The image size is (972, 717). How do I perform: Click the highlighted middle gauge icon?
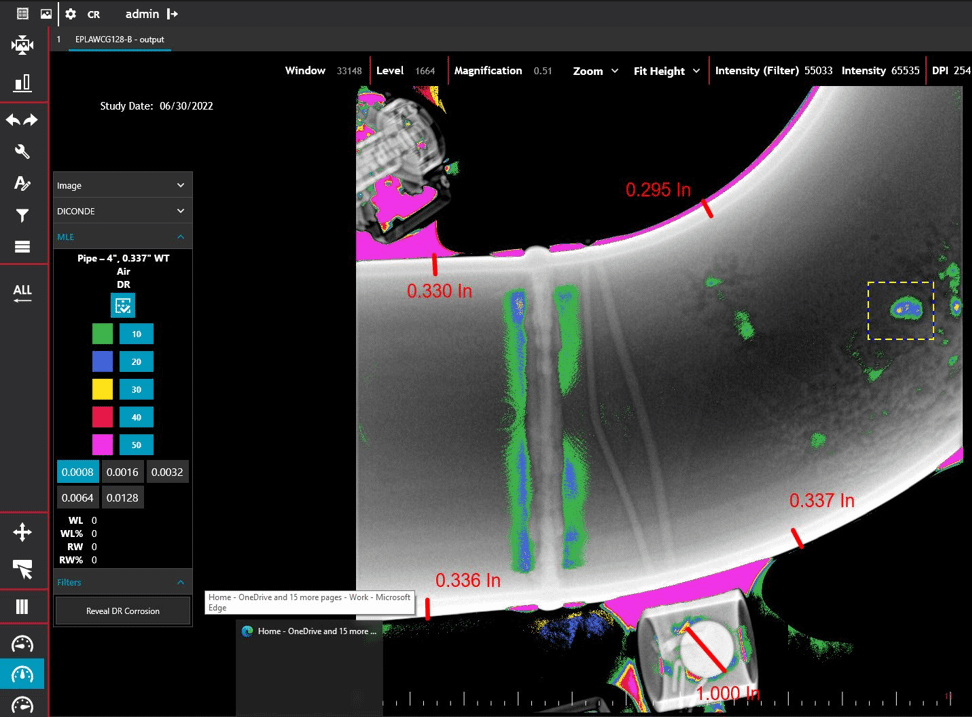pyautogui.click(x=22, y=675)
